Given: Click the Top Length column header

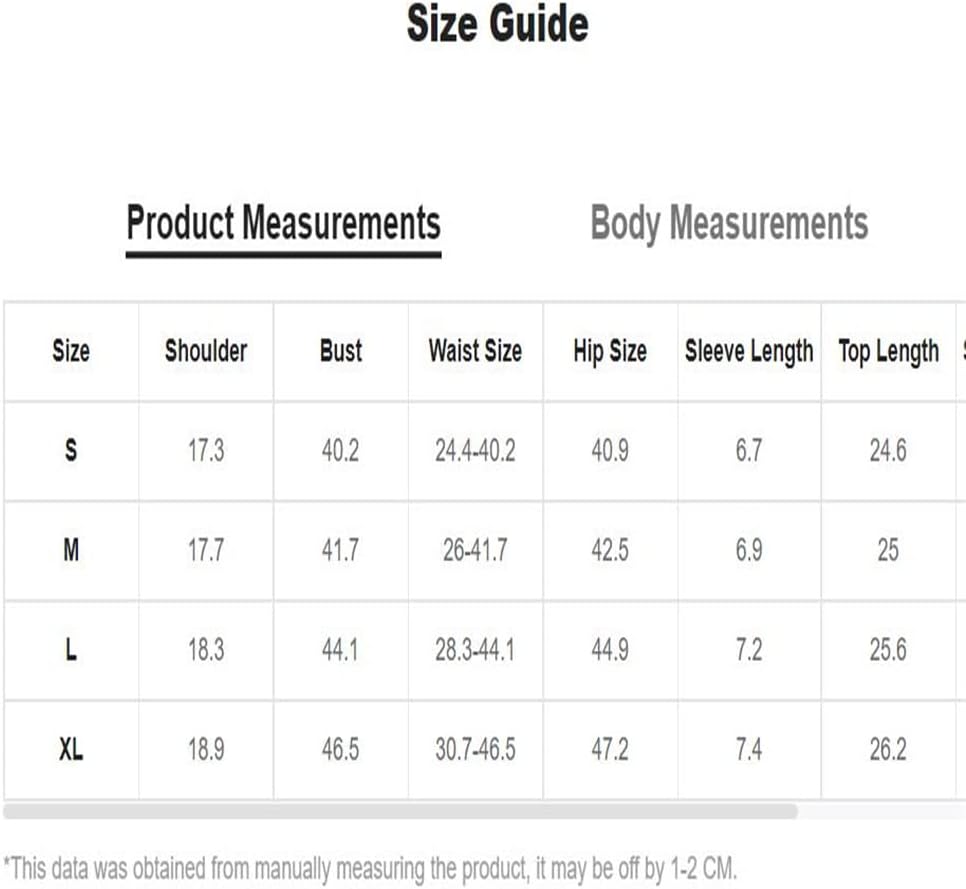Looking at the screenshot, I should [888, 351].
